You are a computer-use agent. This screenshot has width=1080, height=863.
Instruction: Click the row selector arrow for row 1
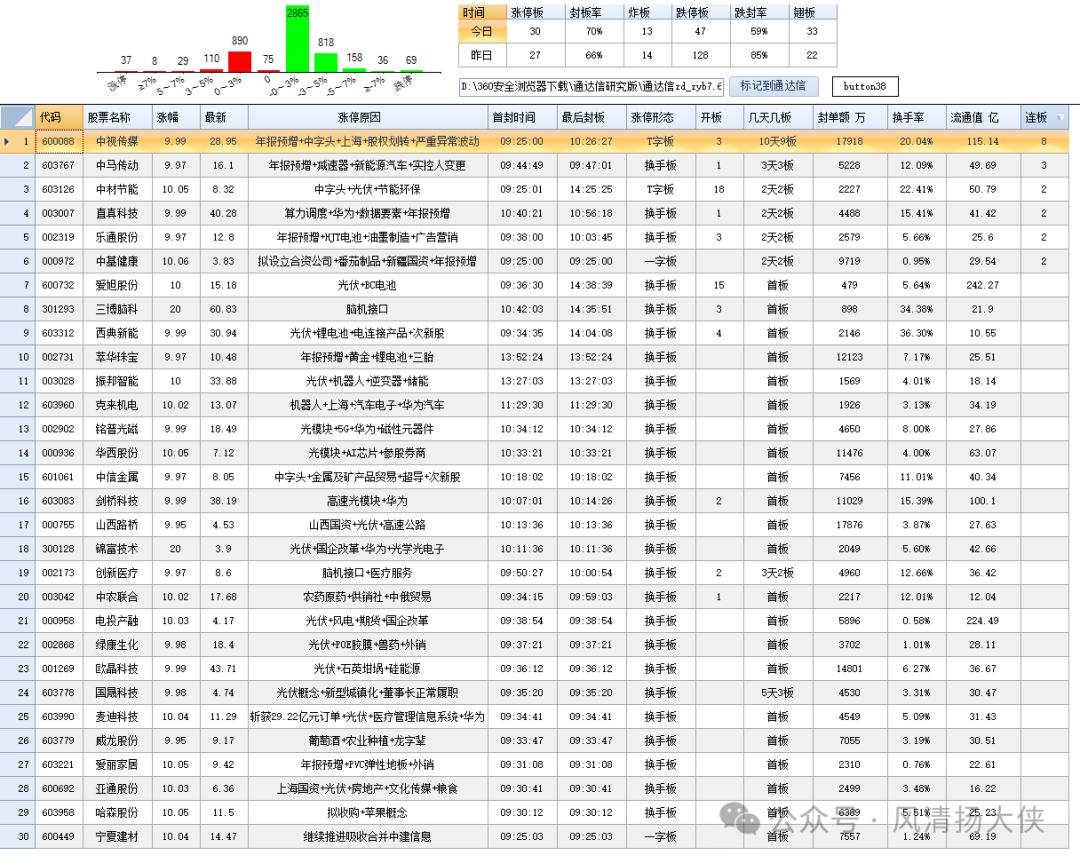pos(8,142)
